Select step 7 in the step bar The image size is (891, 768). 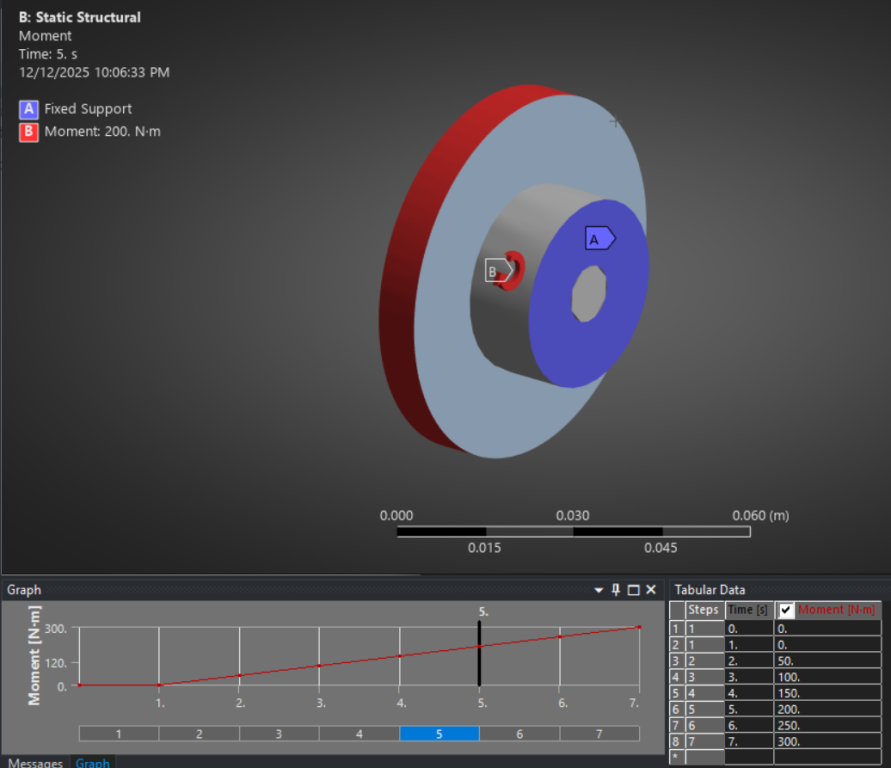(x=599, y=734)
